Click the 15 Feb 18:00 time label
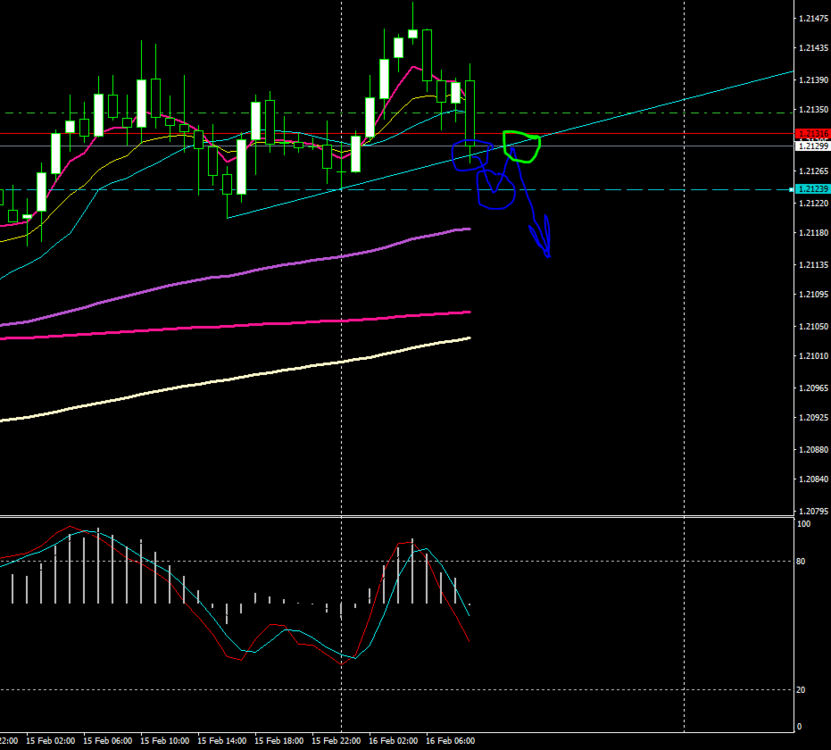Image resolution: width=831 pixels, height=750 pixels. tap(279, 741)
